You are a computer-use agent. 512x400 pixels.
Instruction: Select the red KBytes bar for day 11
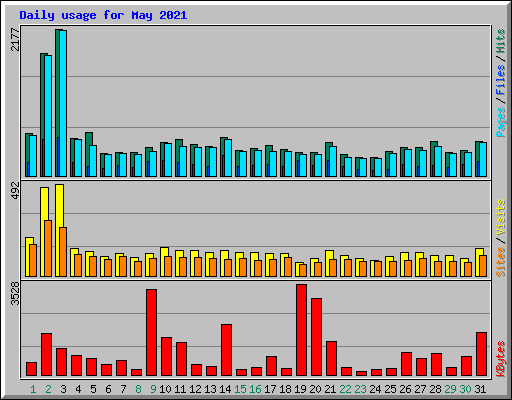(x=181, y=359)
